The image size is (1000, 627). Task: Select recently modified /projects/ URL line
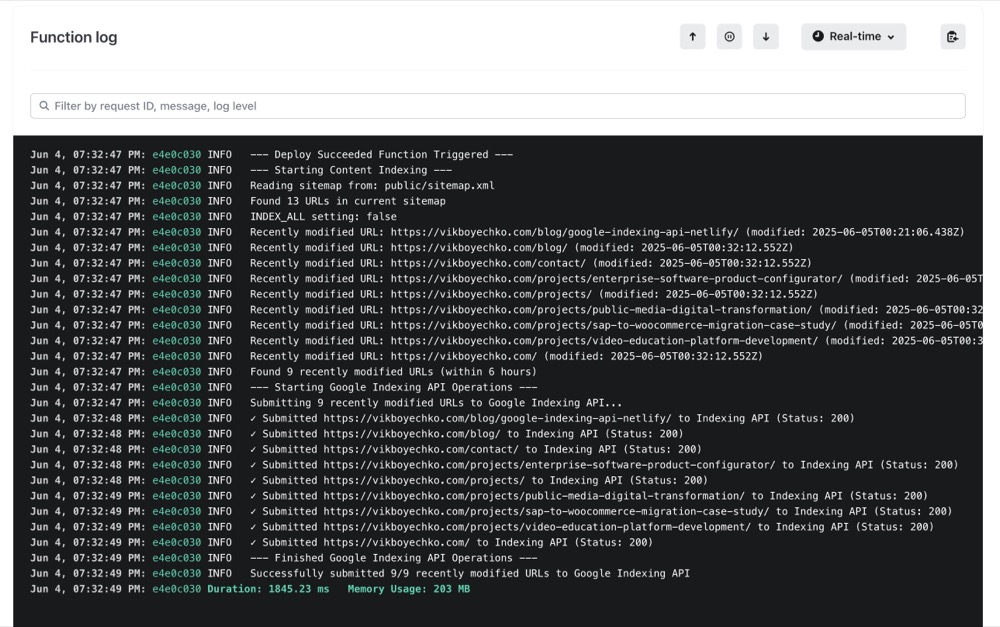[x=424, y=294]
